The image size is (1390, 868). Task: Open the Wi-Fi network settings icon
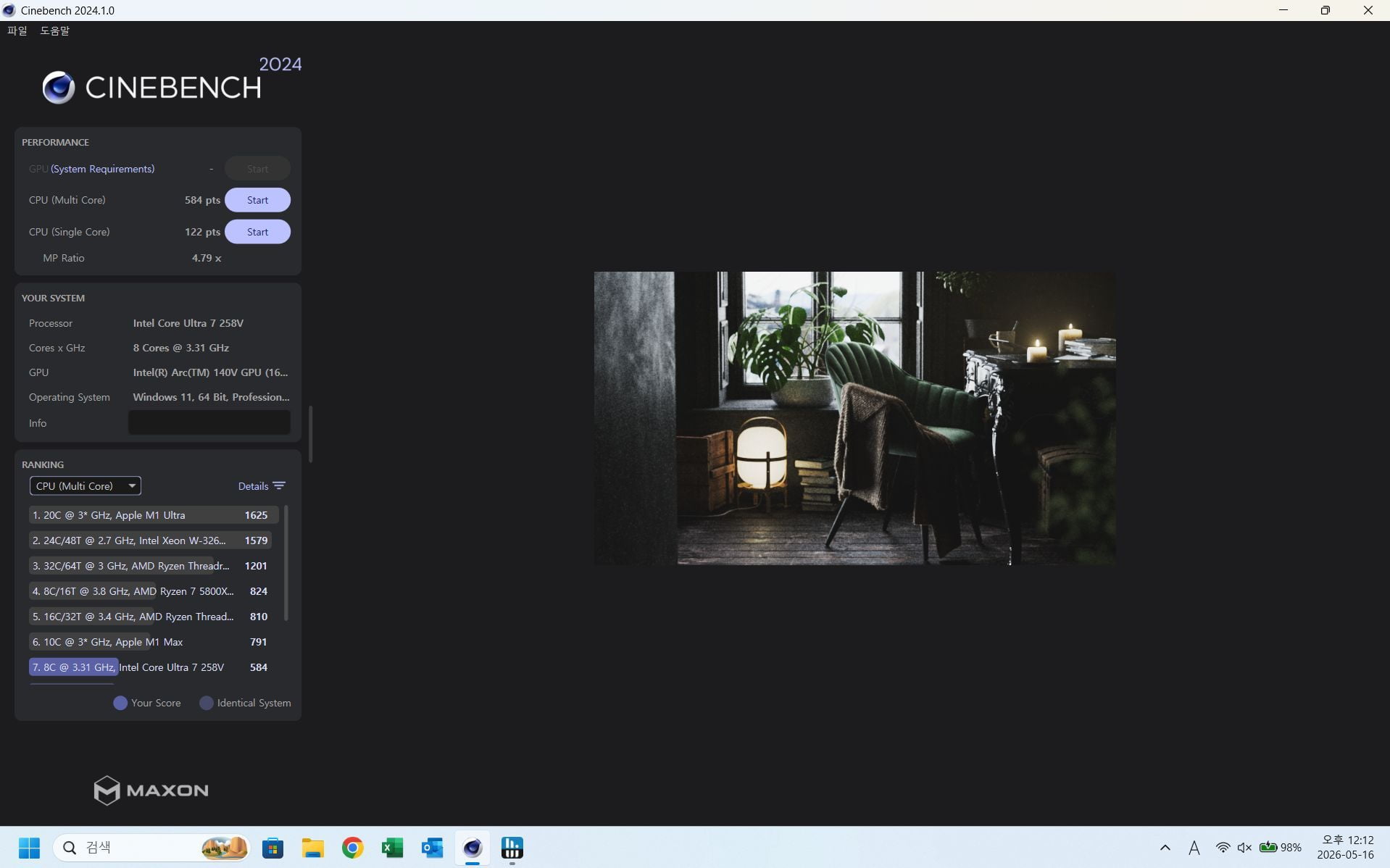1223,848
